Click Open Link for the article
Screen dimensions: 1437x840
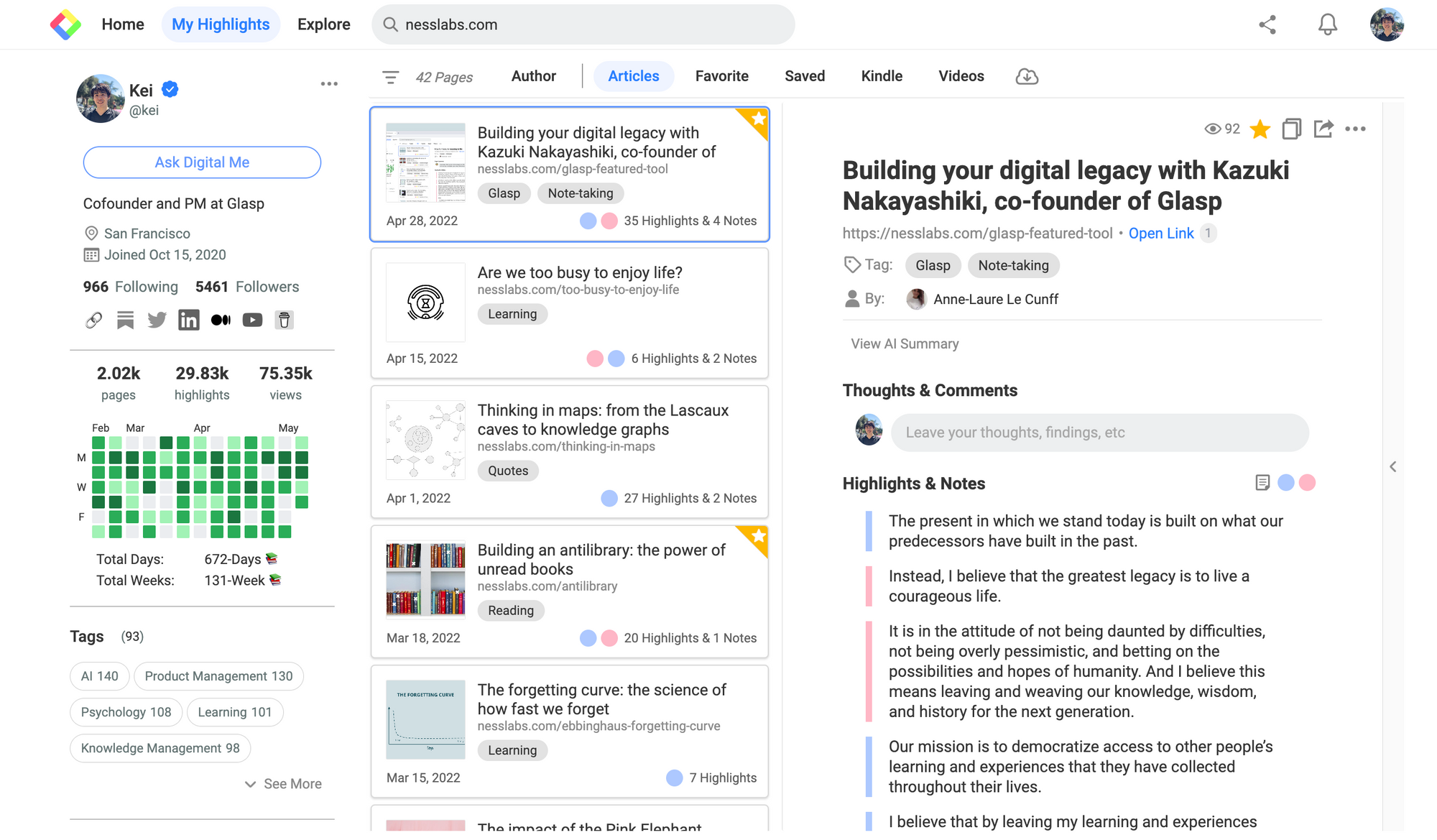click(1160, 234)
